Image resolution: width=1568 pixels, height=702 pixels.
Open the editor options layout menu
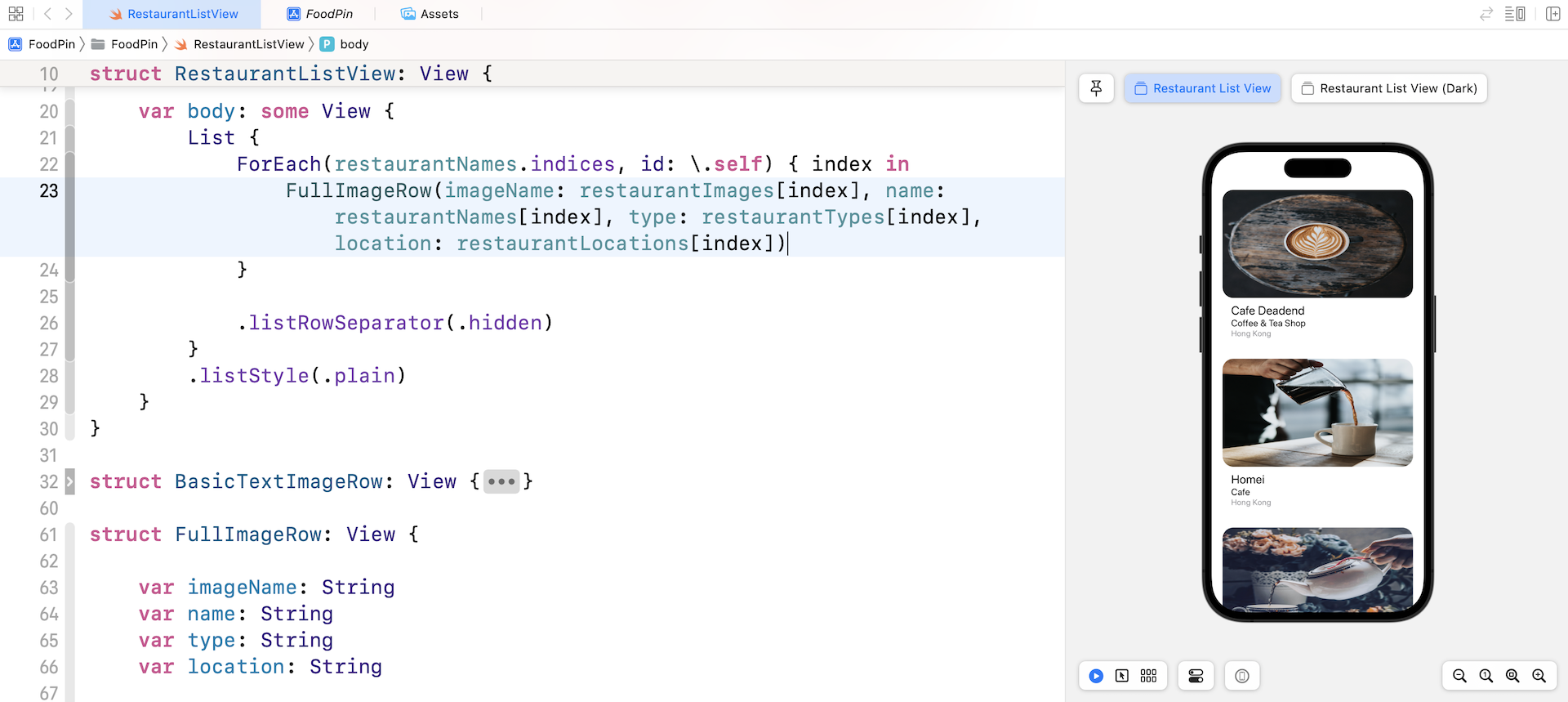[x=1515, y=14]
